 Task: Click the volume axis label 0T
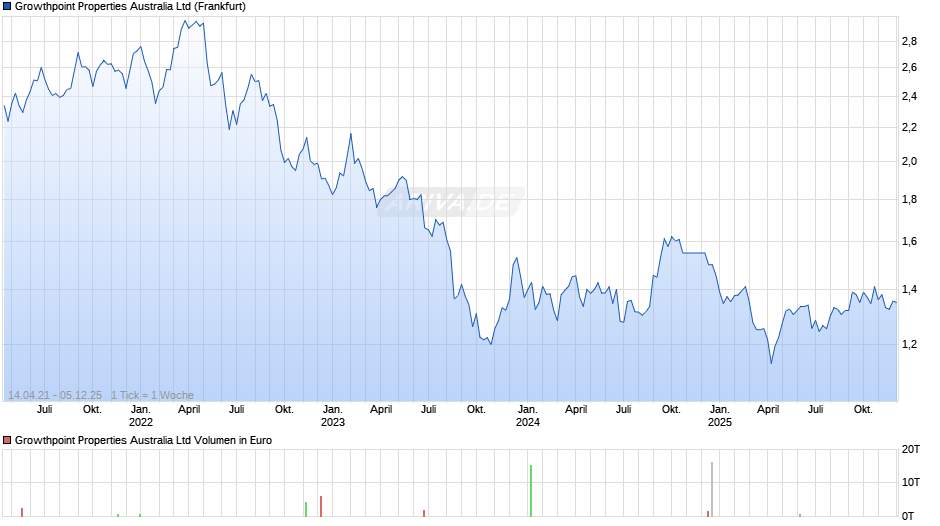coord(908,516)
